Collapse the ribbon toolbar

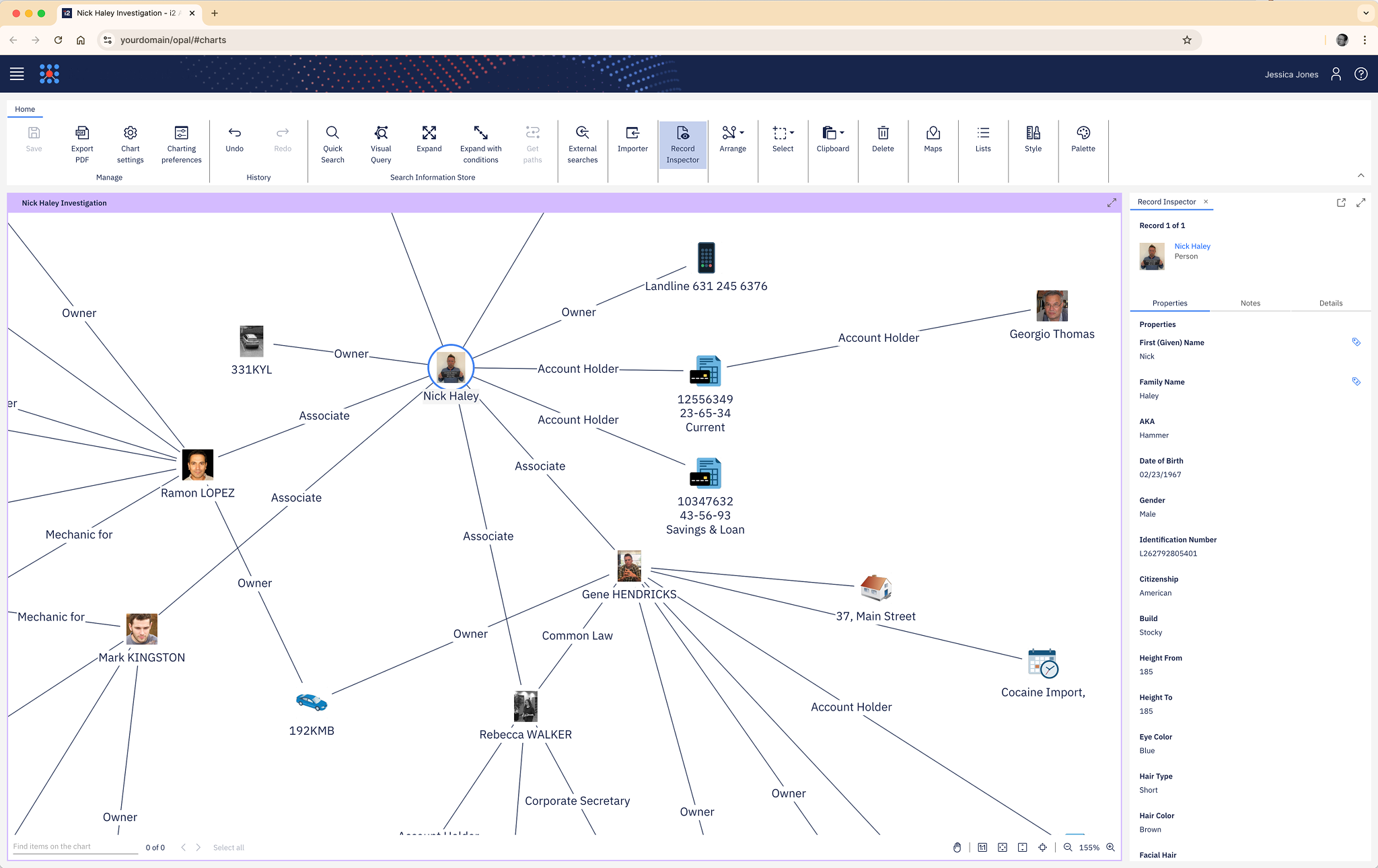1361,176
